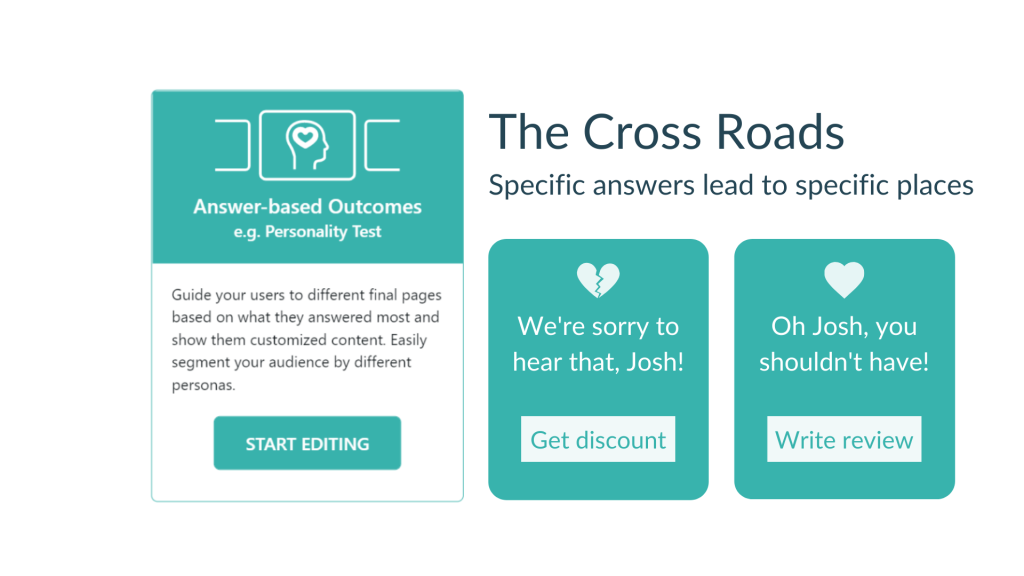This screenshot has width=1024, height=576.
Task: Click the word 'personas.' in the description
Action: 203,385
